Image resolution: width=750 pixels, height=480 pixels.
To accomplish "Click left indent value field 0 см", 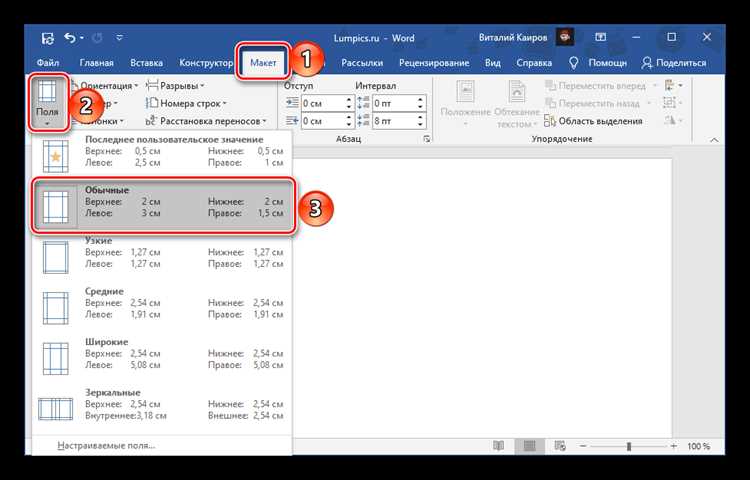I will pos(323,103).
